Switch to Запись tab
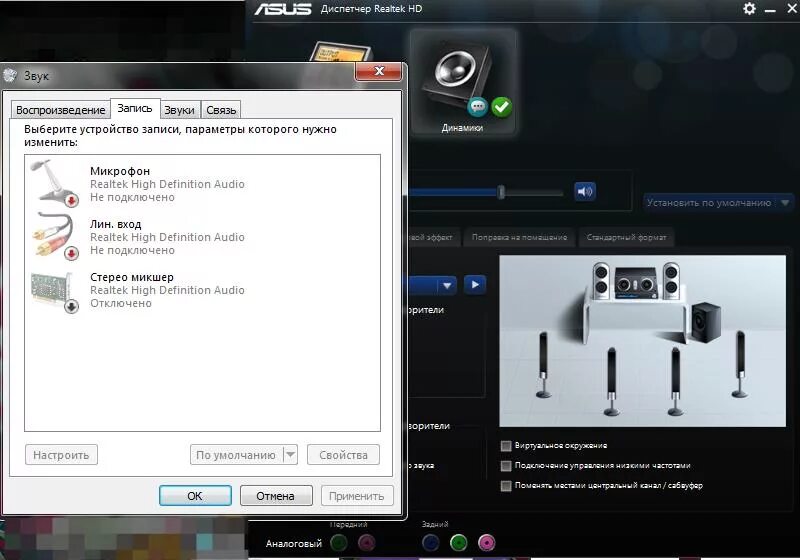The image size is (800, 560). [x=135, y=108]
